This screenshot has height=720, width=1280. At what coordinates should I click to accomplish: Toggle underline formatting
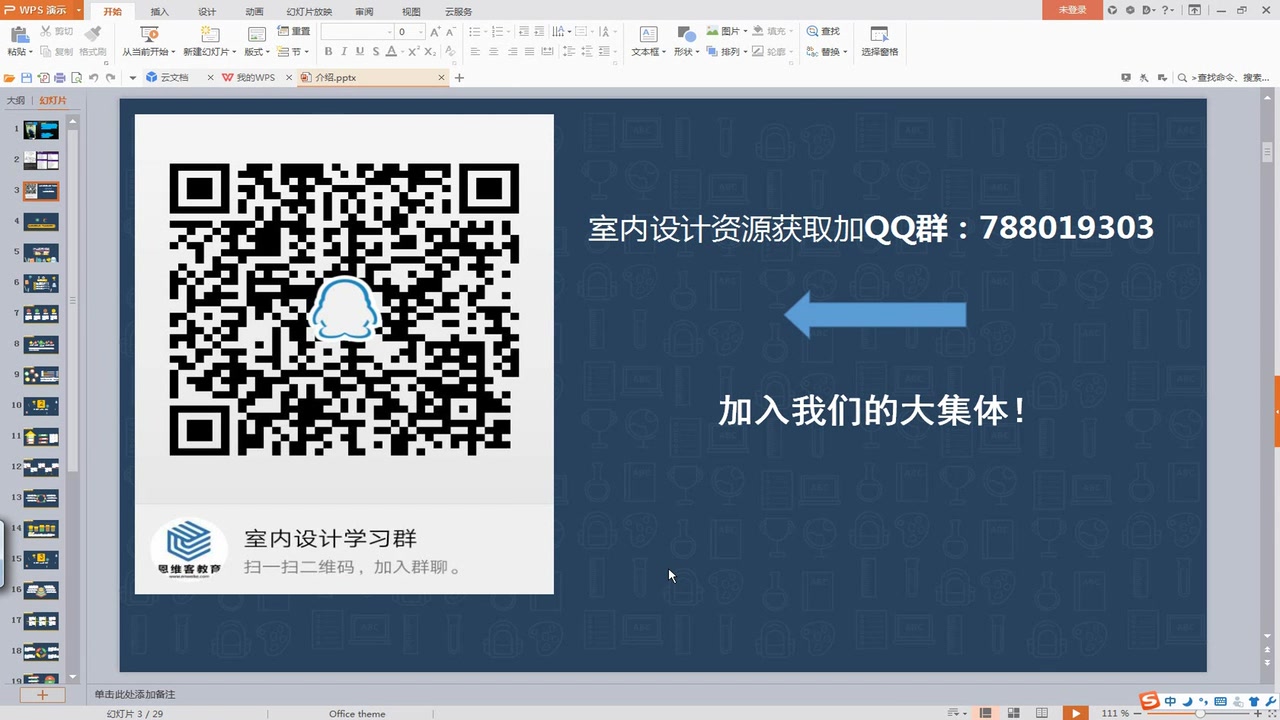358,50
